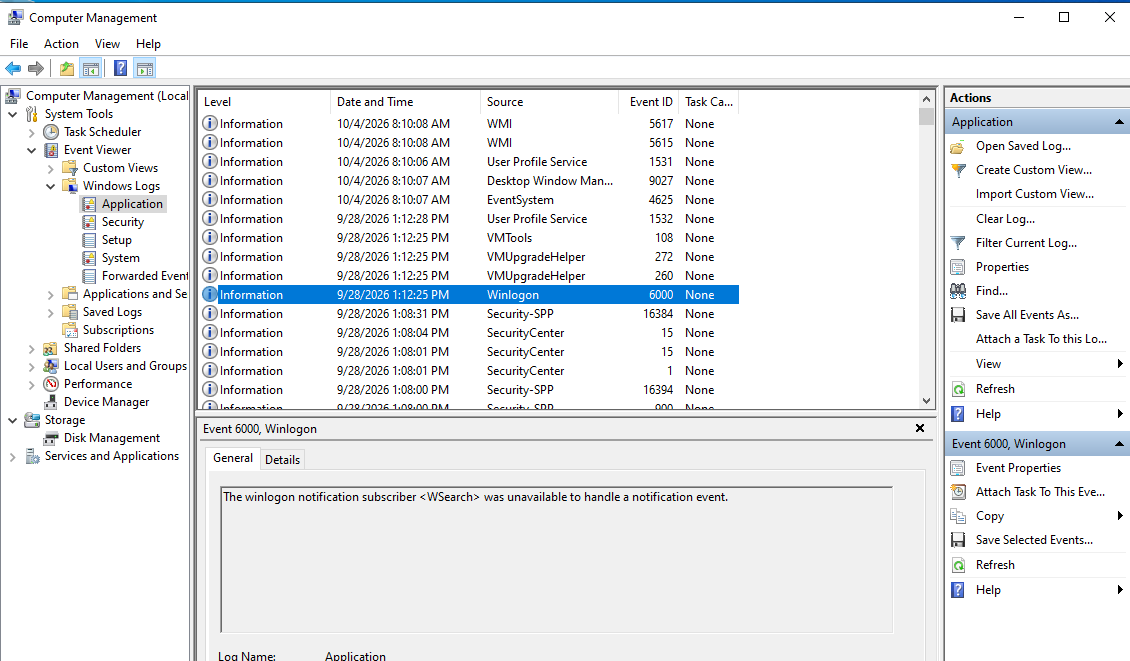1130x661 pixels.
Task: Expand the Custom Views tree node
Action: click(x=50, y=168)
